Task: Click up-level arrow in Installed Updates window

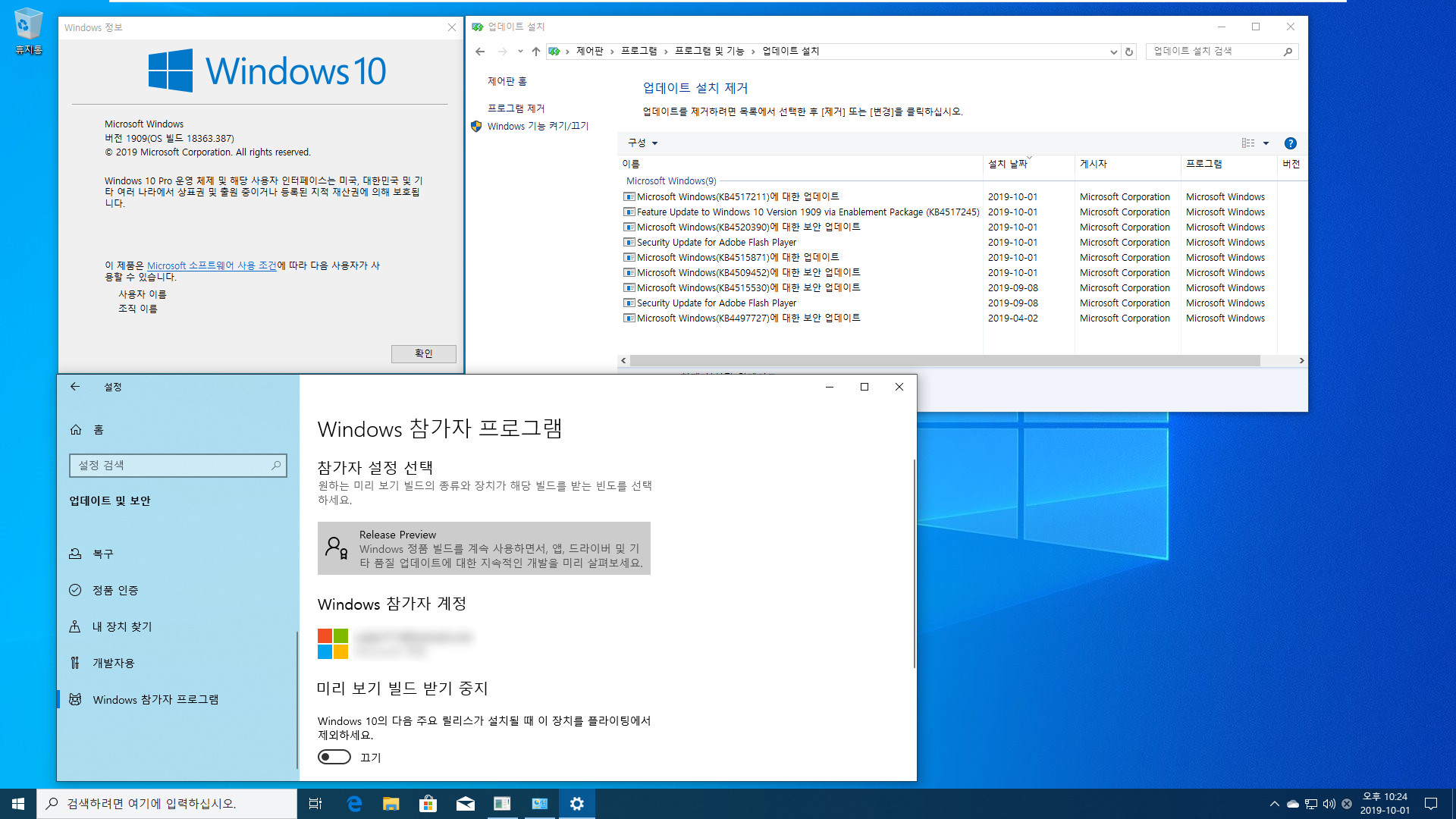Action: click(536, 52)
